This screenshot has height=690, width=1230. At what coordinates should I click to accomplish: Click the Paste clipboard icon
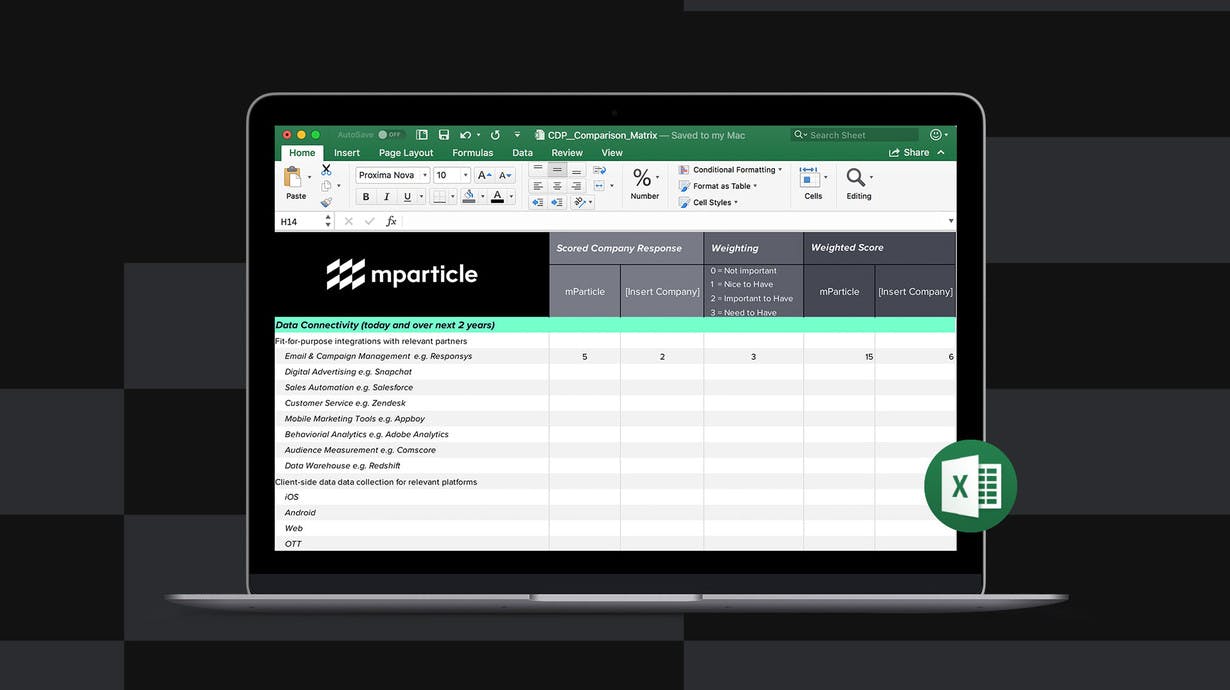tap(293, 177)
